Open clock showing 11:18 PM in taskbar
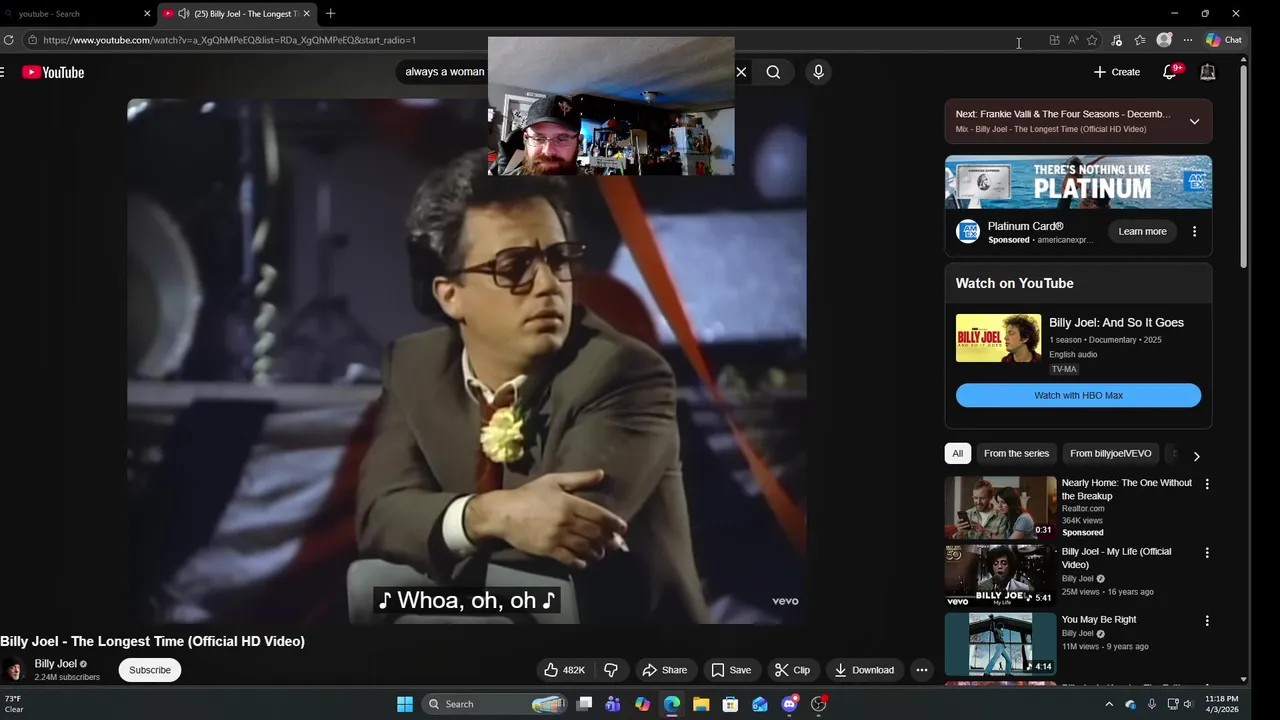Viewport: 1280px width, 720px height. click(1222, 704)
